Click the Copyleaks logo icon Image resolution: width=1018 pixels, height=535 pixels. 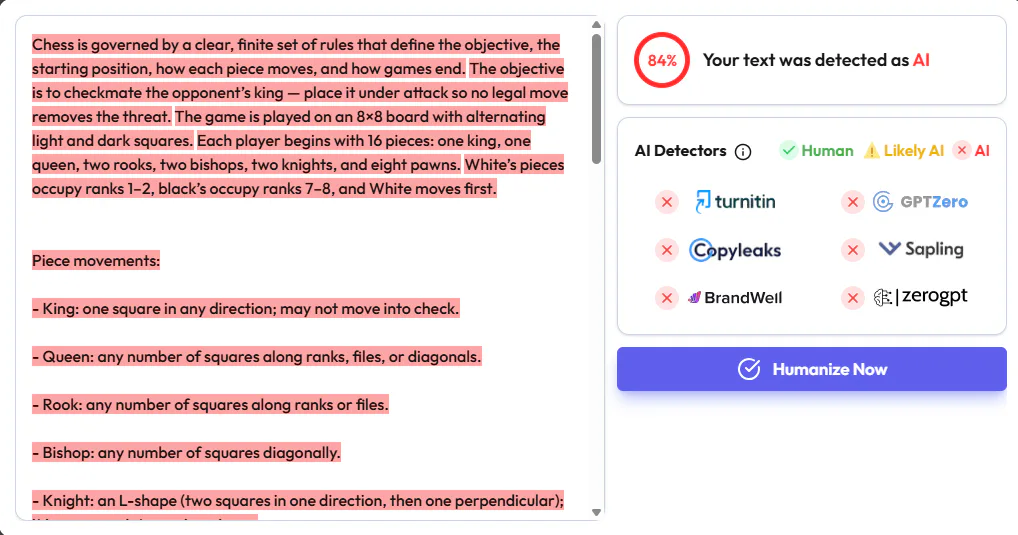point(701,250)
